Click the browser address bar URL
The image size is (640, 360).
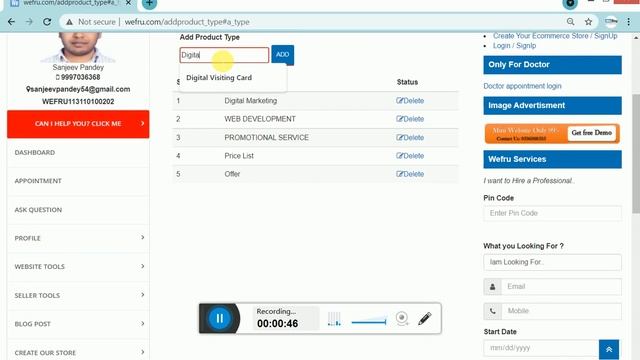tap(187, 22)
